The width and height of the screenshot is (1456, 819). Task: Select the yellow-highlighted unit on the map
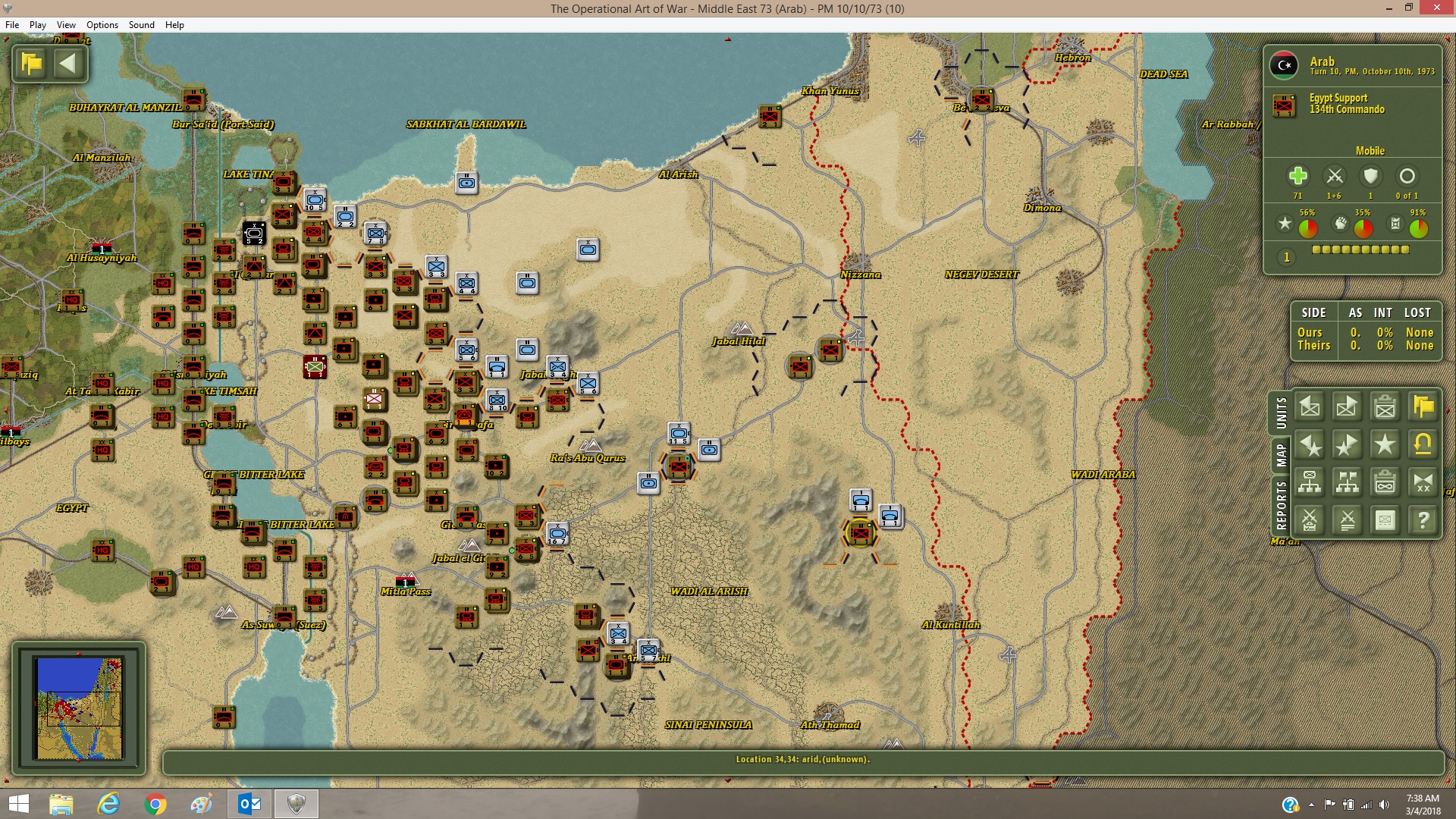tap(860, 534)
